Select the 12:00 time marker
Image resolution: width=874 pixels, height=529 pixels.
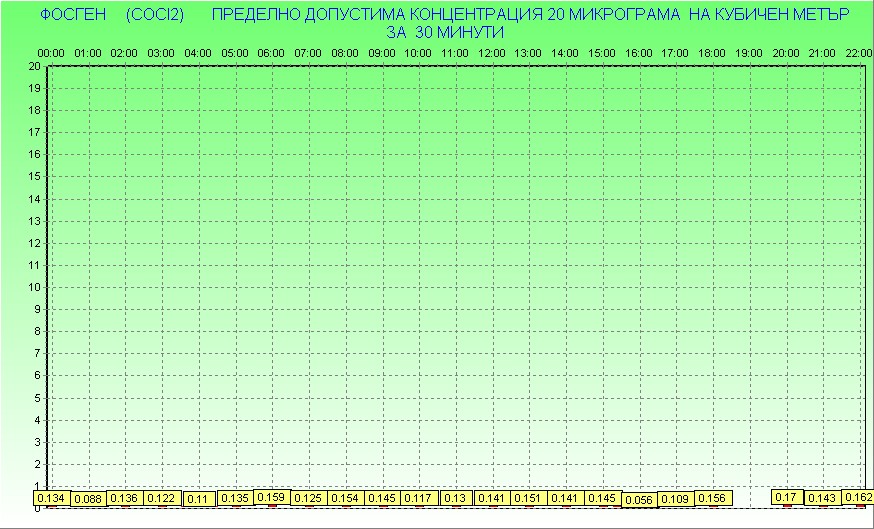click(492, 52)
